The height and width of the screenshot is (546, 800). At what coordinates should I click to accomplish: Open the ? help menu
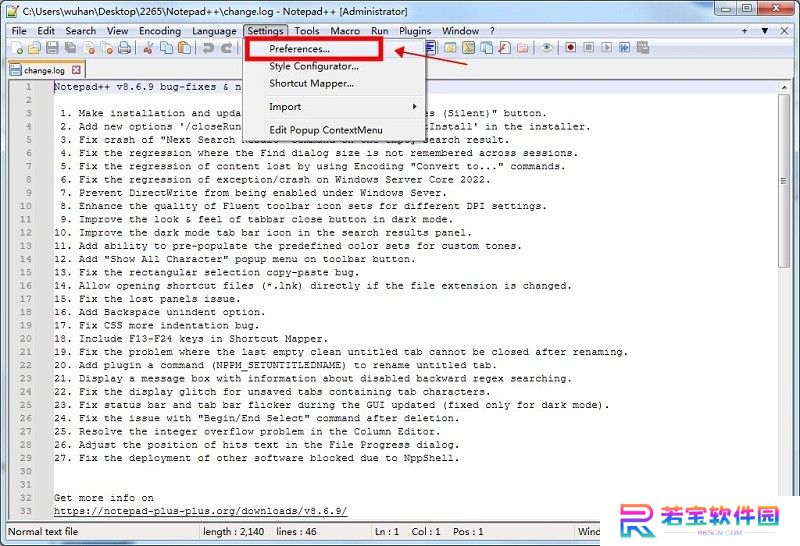point(492,31)
